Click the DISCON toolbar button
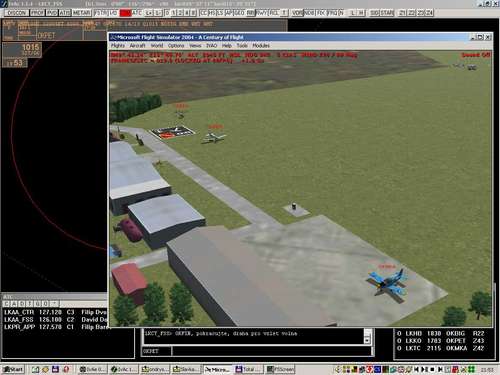The width and height of the screenshot is (500, 375). (x=16, y=13)
